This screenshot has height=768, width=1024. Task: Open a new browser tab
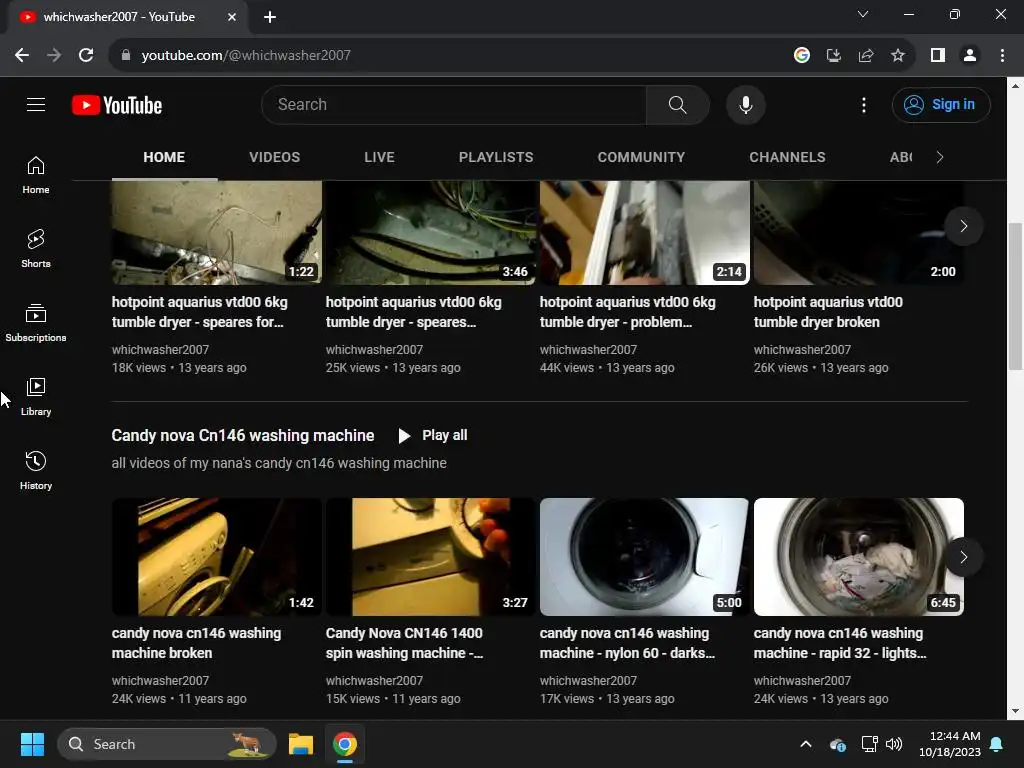[270, 17]
